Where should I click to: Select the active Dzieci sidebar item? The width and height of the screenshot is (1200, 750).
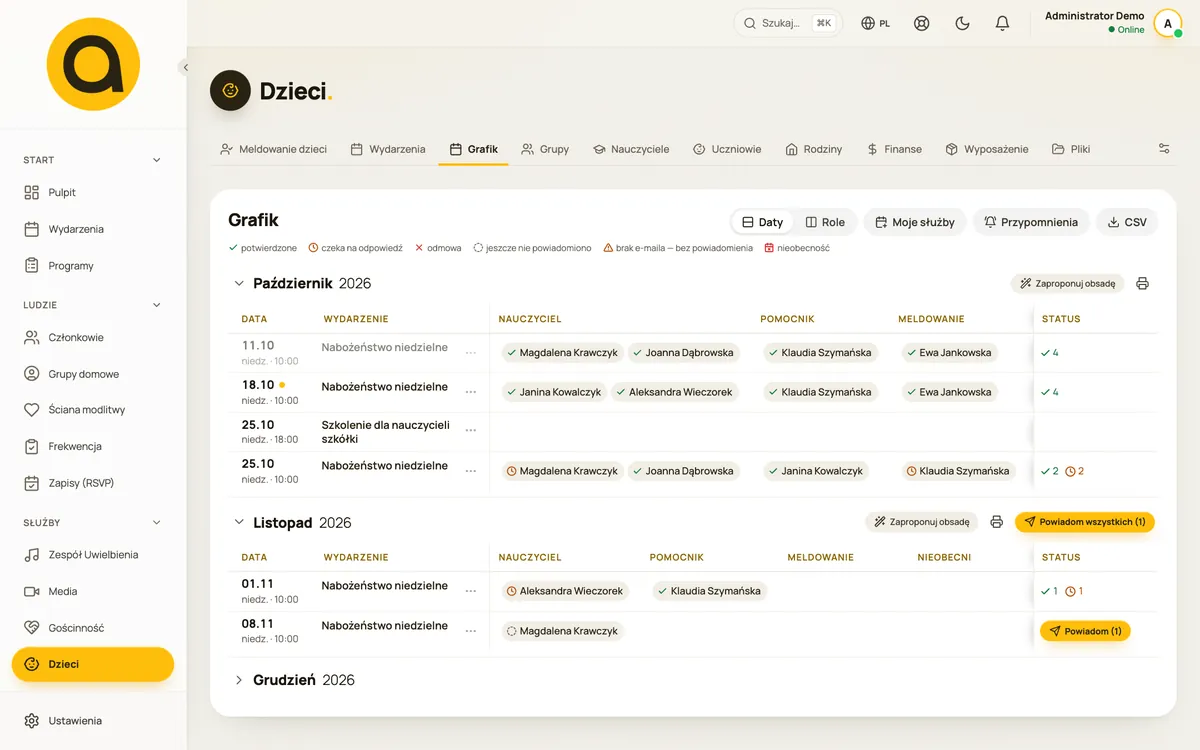click(x=93, y=664)
